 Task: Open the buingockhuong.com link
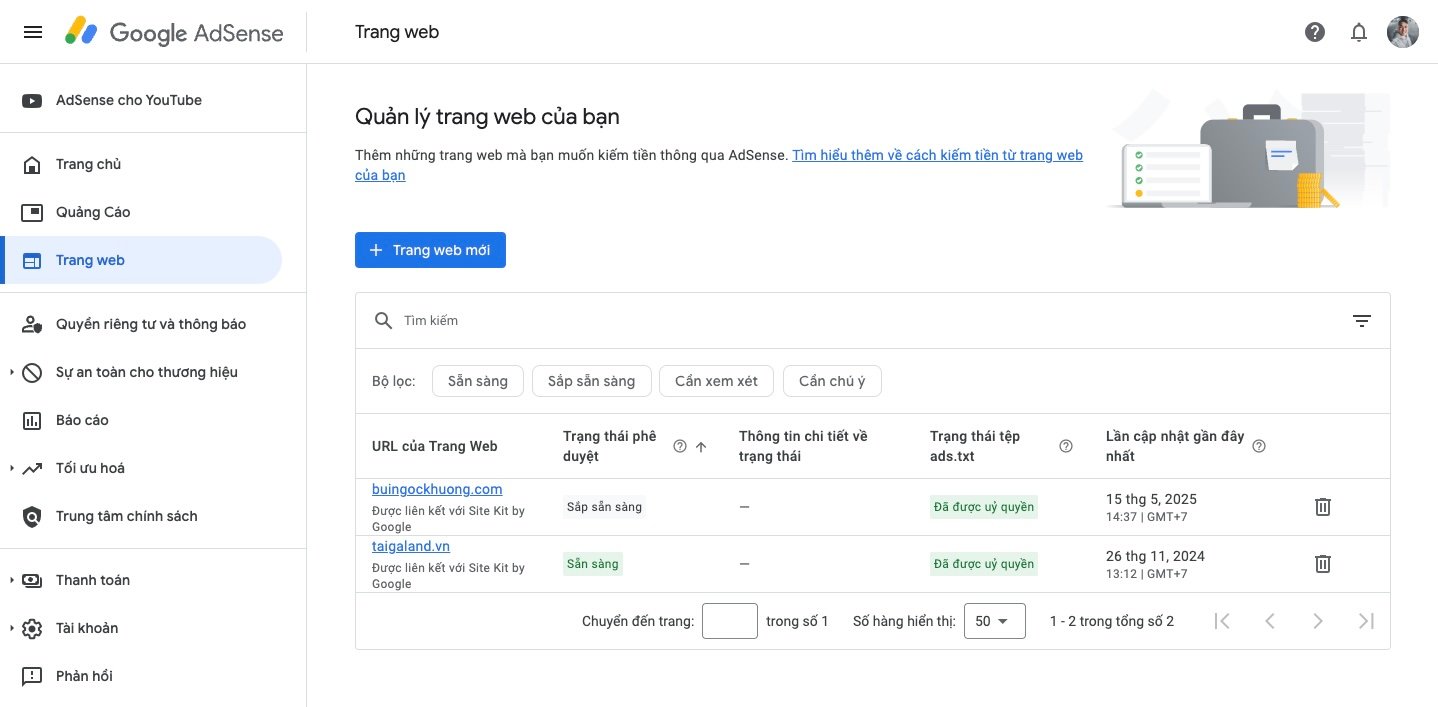[436, 489]
